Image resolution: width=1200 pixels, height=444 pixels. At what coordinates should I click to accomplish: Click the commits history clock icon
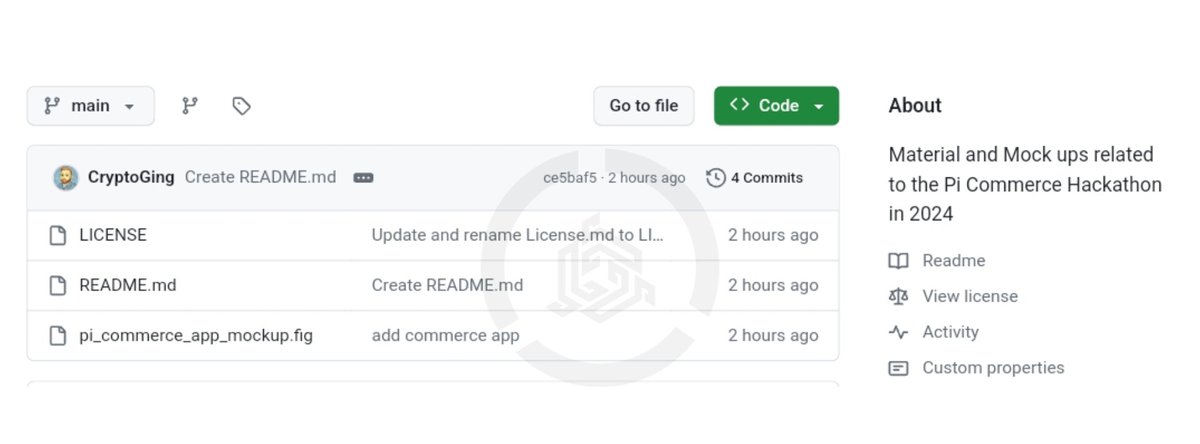[x=716, y=178]
